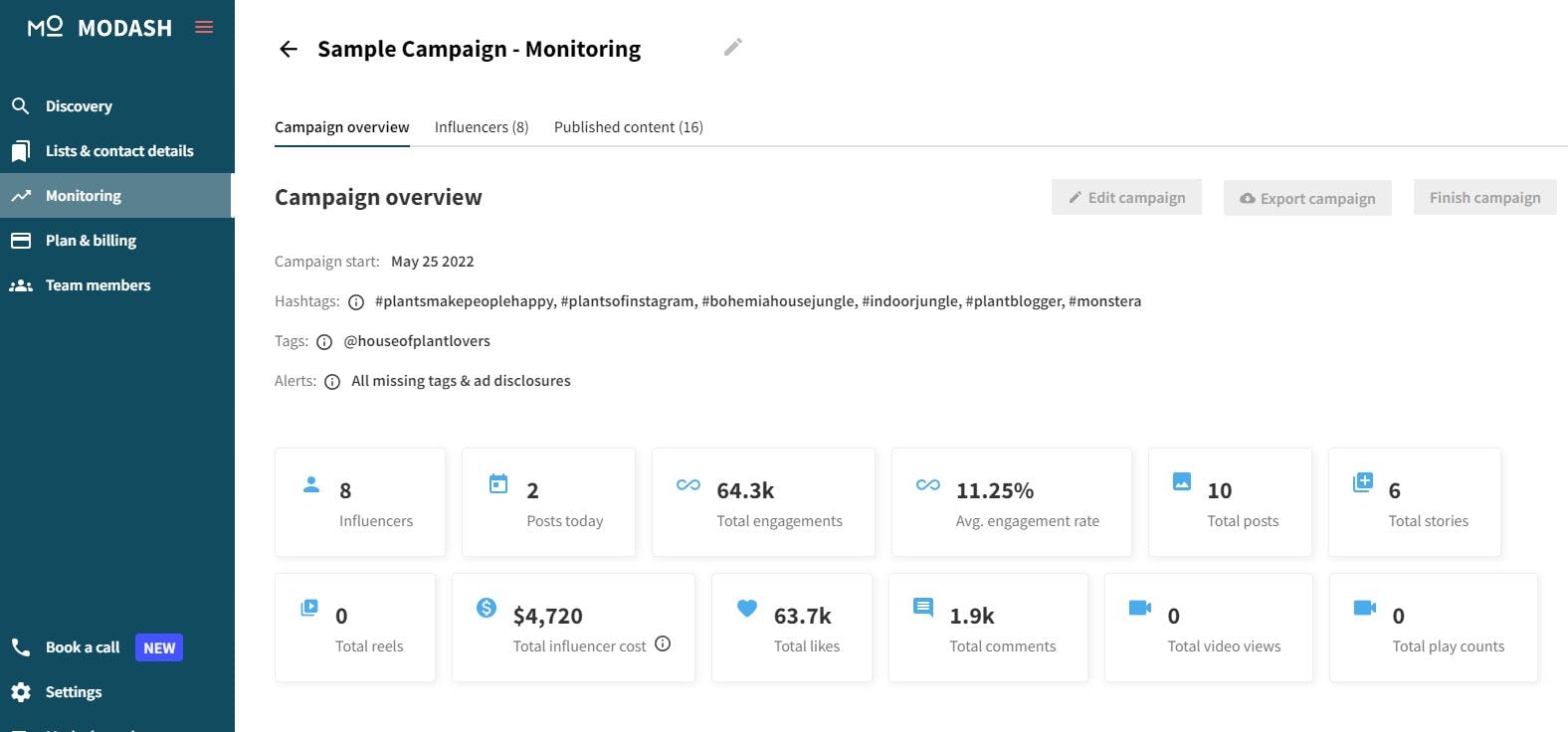Click the Export campaign button
Viewport: 1568px width, 732px height.
(1307, 198)
